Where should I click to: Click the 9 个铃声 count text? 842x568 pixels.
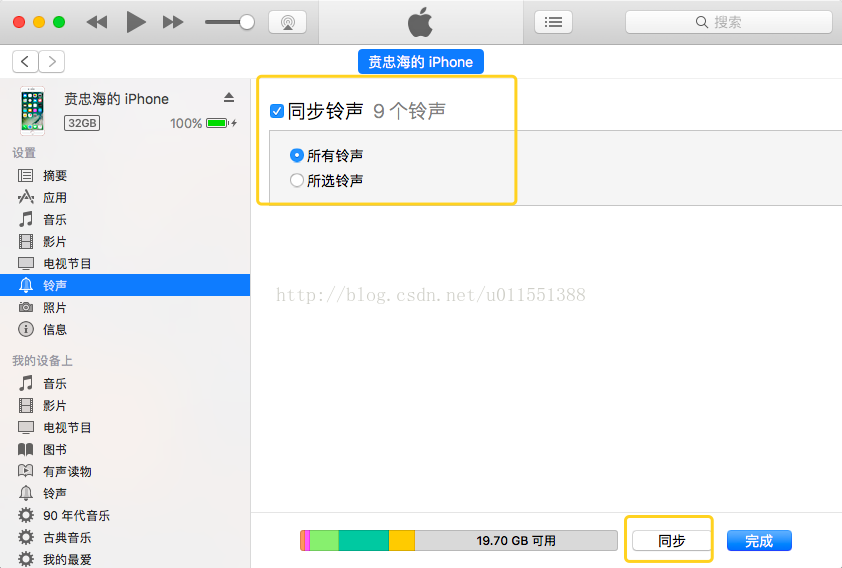pyautogui.click(x=409, y=111)
